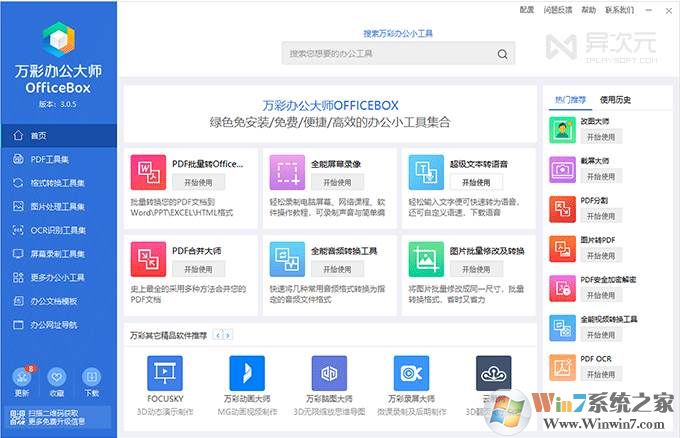Click the magnifier search icon
Screen dimensions: 681x438
503,53
